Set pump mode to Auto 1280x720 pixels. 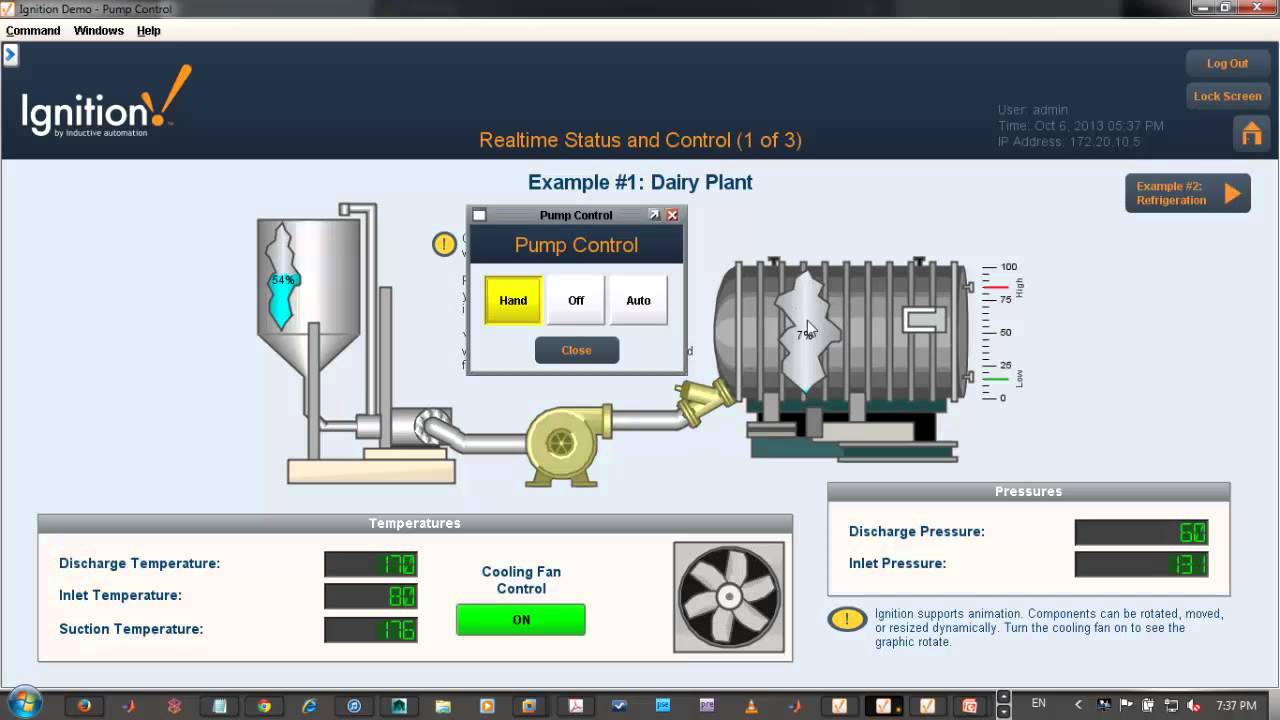pos(638,300)
